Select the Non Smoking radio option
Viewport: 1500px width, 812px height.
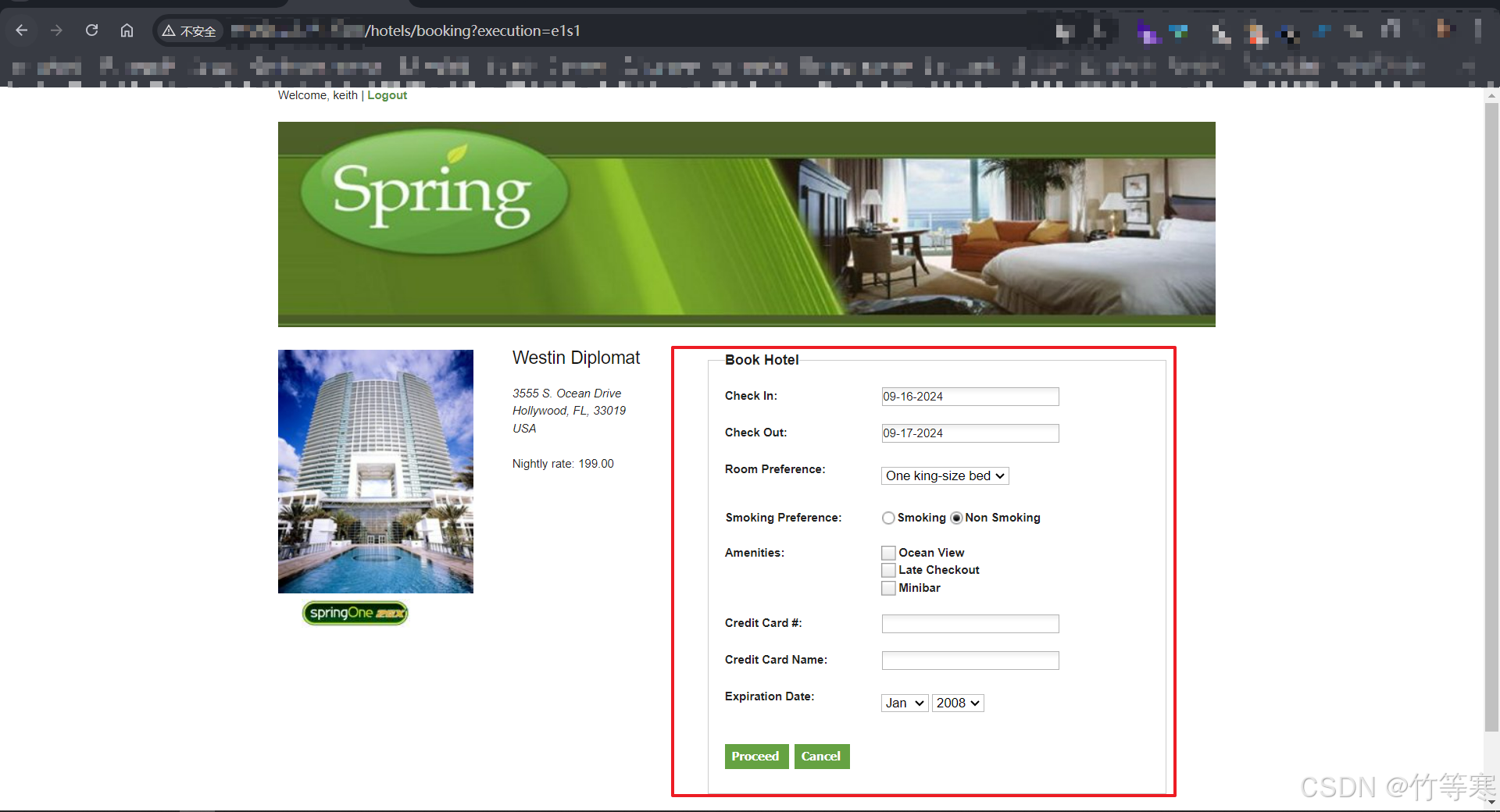[x=956, y=518]
